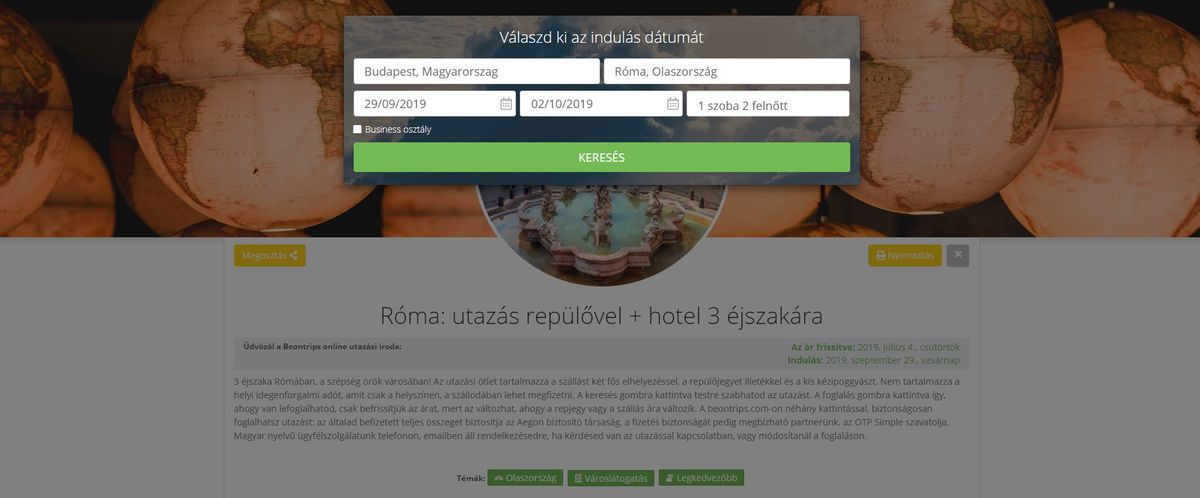The height and width of the screenshot is (498, 1200).
Task: Enable the Business osztály checkbox
Action: tap(358, 129)
